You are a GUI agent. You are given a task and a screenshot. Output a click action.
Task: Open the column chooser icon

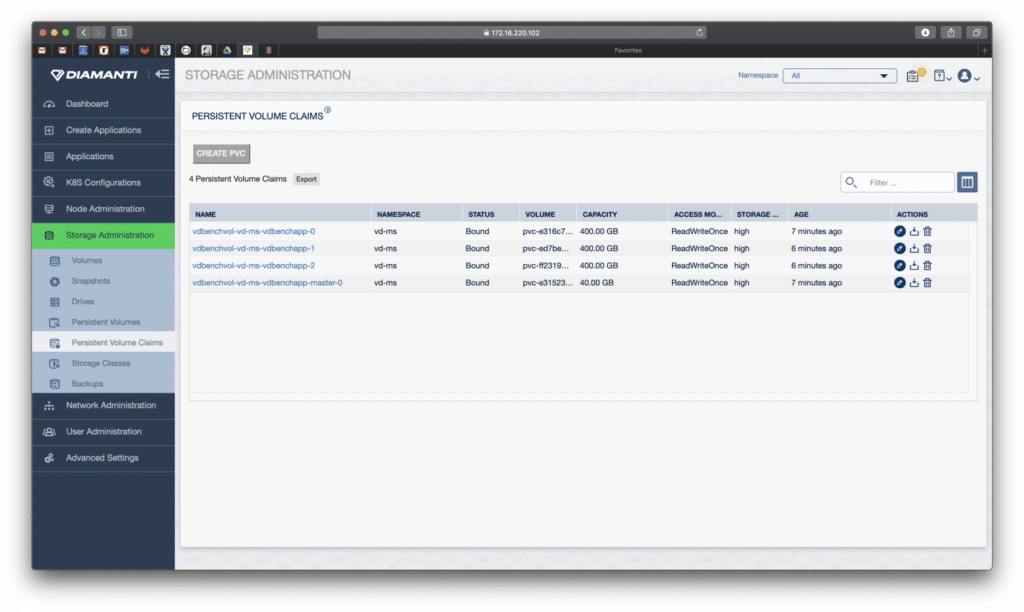(967, 182)
